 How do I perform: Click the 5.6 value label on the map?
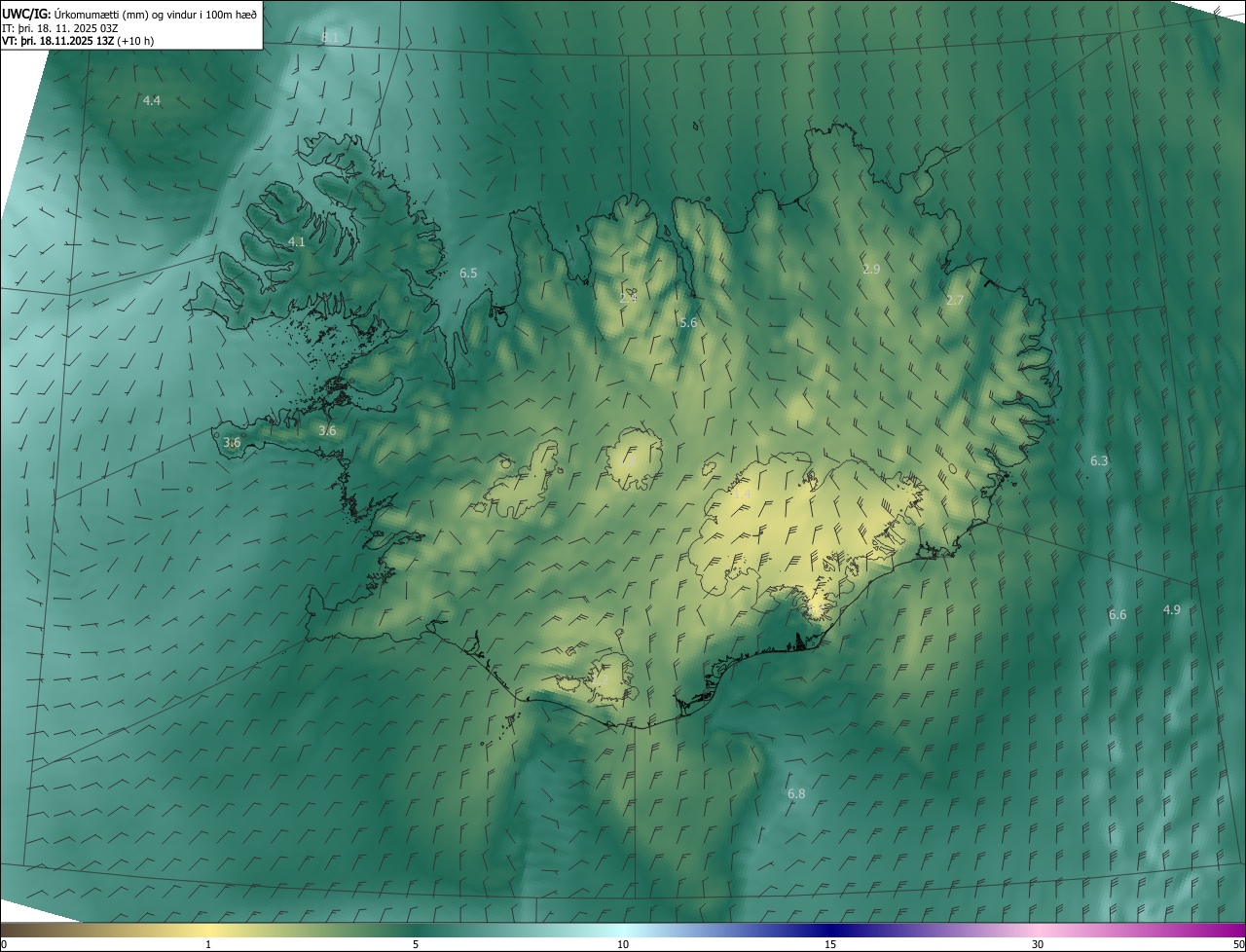pyautogui.click(x=688, y=322)
